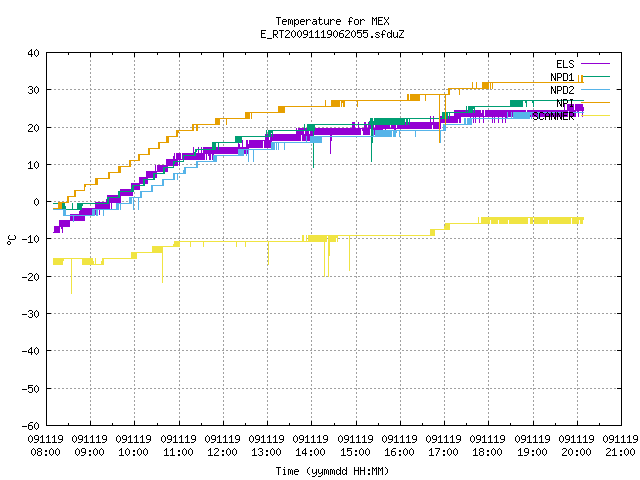This screenshot has width=640, height=480.
Task: Click the y-axis tick label 30
Action: click(x=33, y=90)
